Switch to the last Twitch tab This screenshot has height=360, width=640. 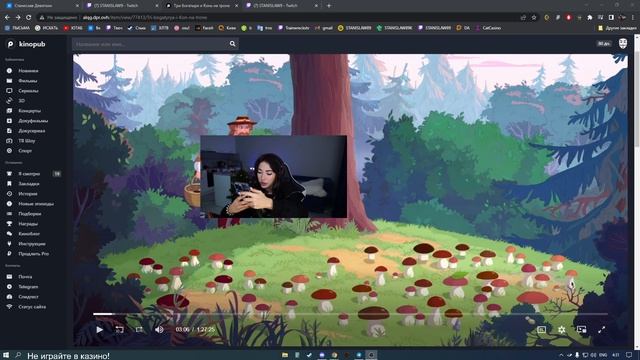point(282,6)
